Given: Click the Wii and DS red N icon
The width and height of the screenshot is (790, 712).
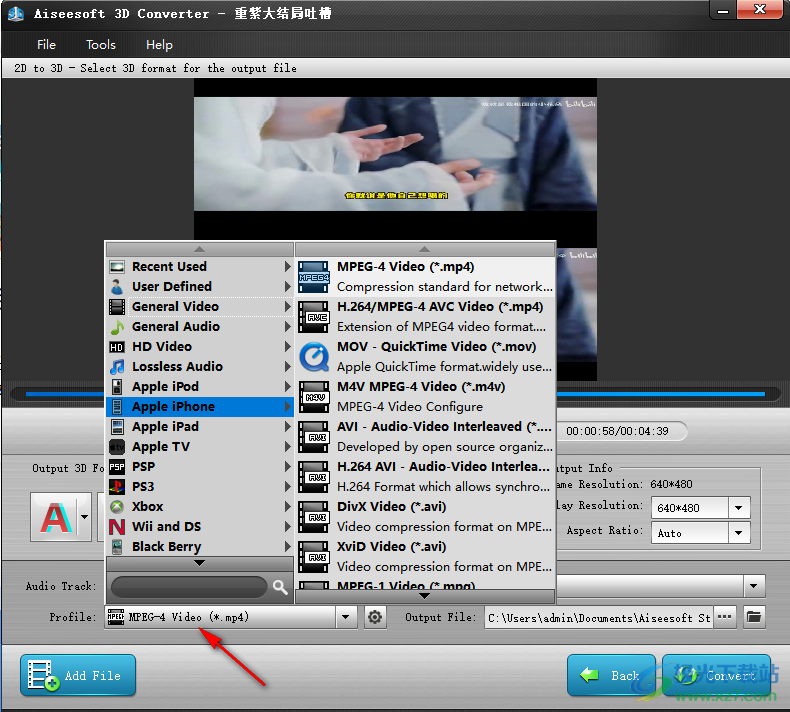Looking at the screenshot, I should [x=117, y=527].
